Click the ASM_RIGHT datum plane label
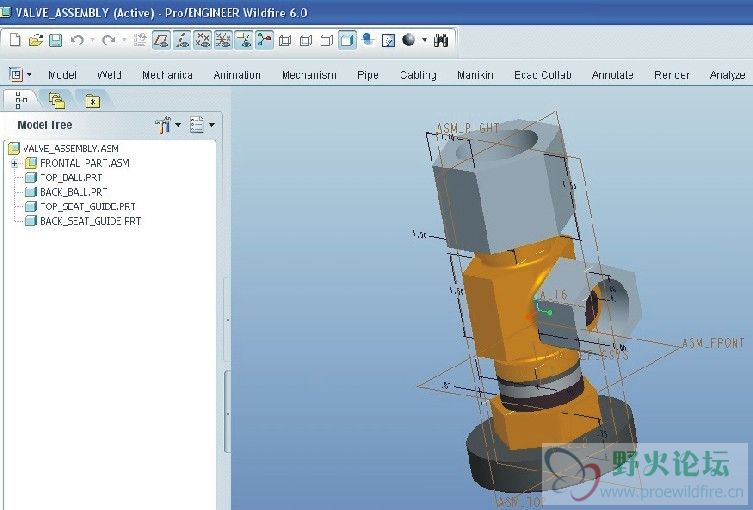 pos(468,128)
